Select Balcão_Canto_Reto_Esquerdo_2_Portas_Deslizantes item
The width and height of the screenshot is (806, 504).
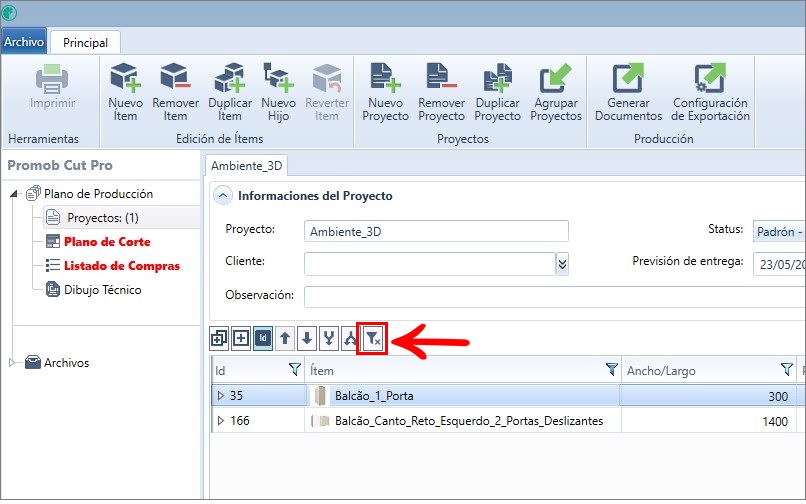[x=463, y=421]
